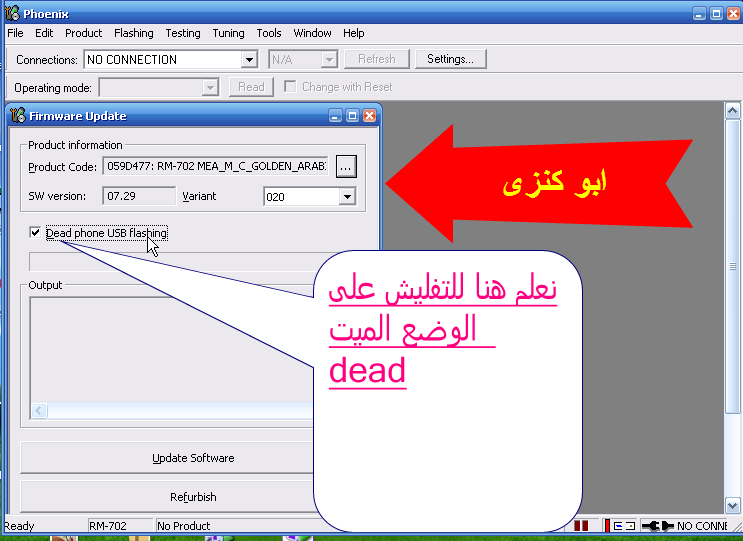The width and height of the screenshot is (743, 541).
Task: Minimize the Firmware Update window
Action: pyautogui.click(x=335, y=116)
